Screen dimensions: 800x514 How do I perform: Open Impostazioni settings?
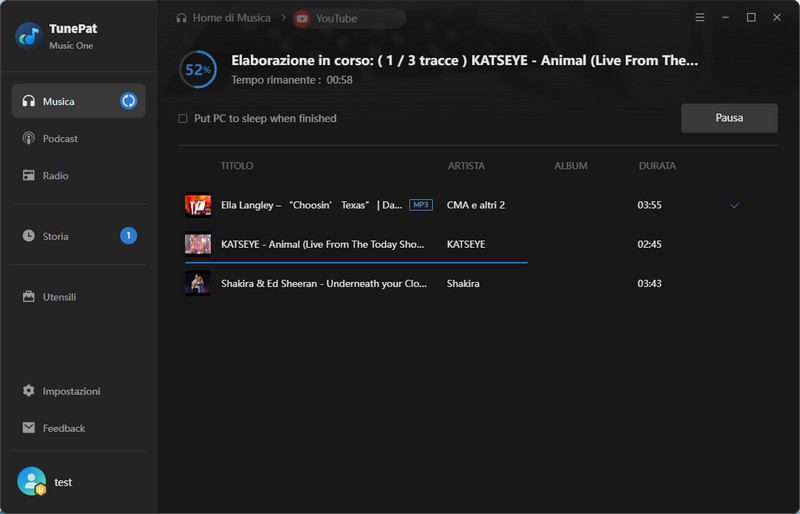coord(79,391)
